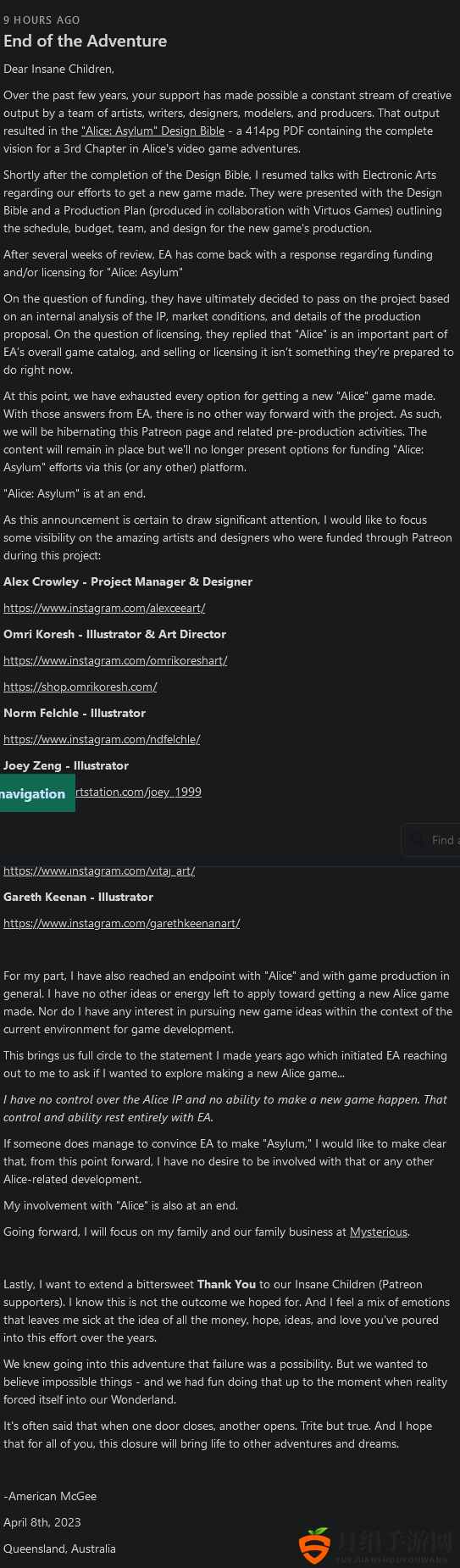Click the "Omri Koresh - Illustrator & Art Director" heading

point(114,634)
